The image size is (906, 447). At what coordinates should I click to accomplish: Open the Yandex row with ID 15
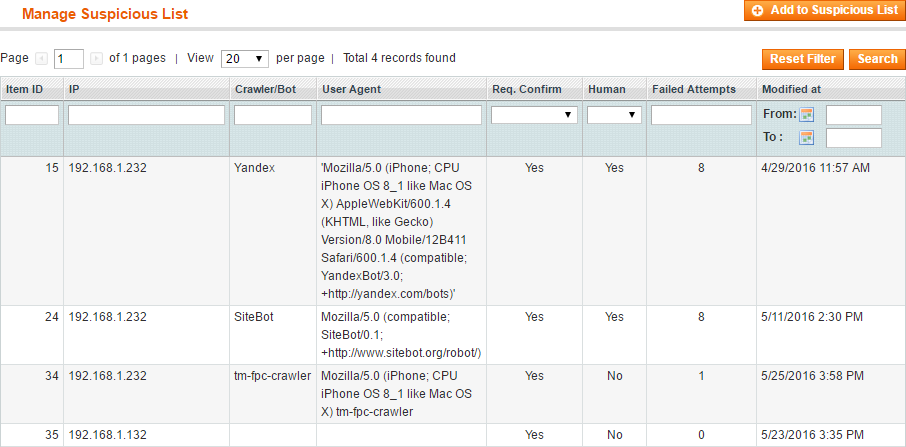pyautogui.click(x=453, y=231)
